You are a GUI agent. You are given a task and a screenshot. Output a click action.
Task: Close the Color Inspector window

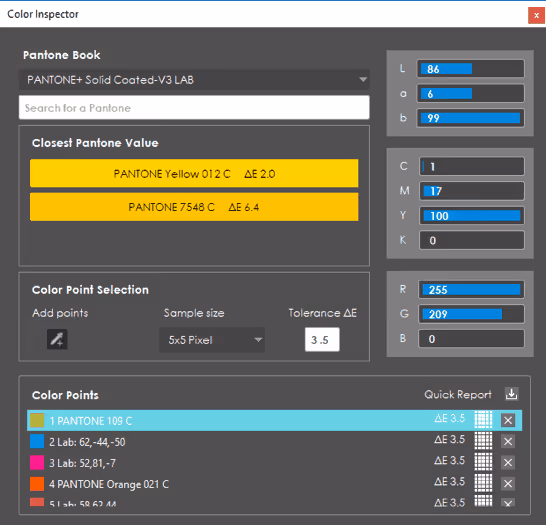point(536,15)
